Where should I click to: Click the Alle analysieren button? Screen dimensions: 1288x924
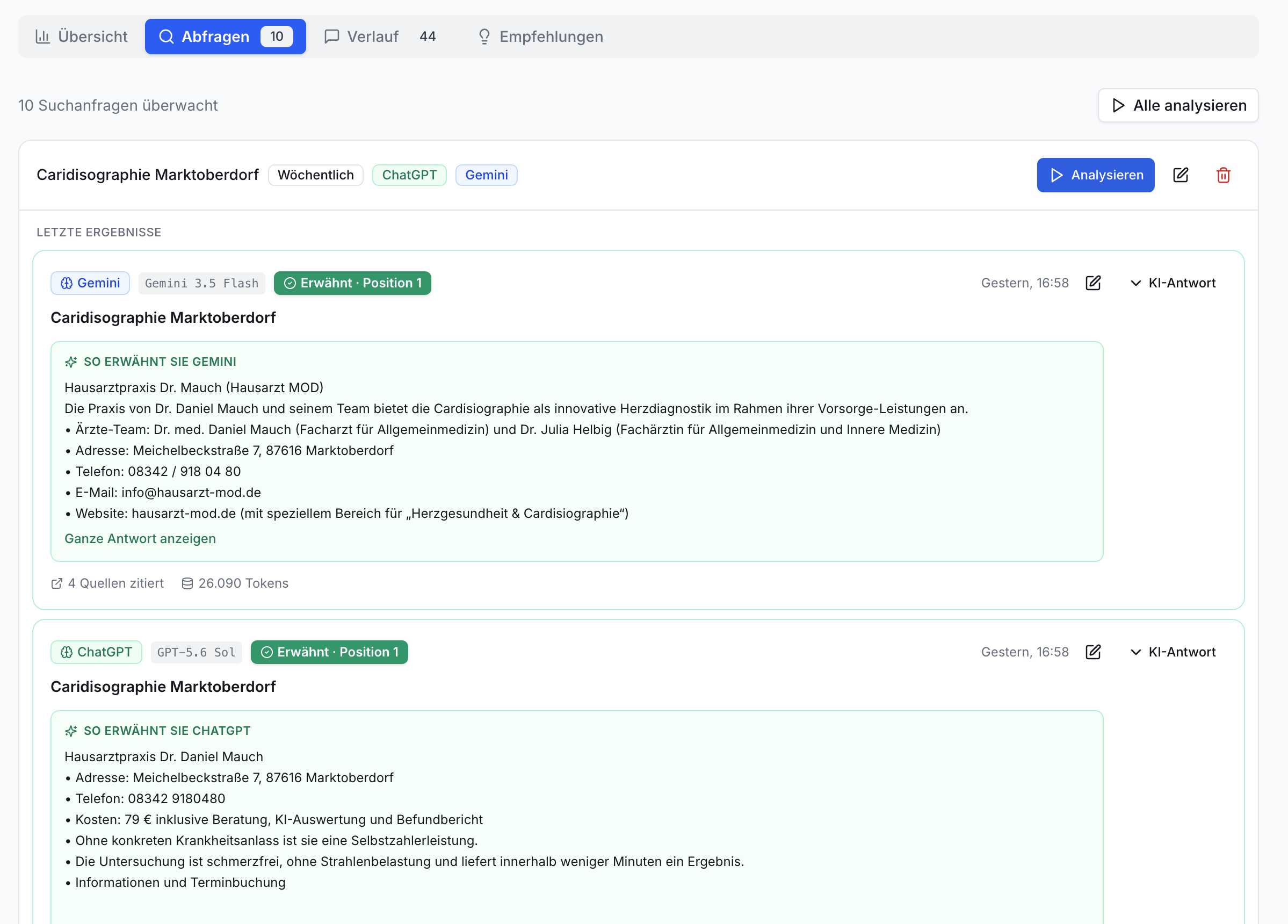(1178, 106)
